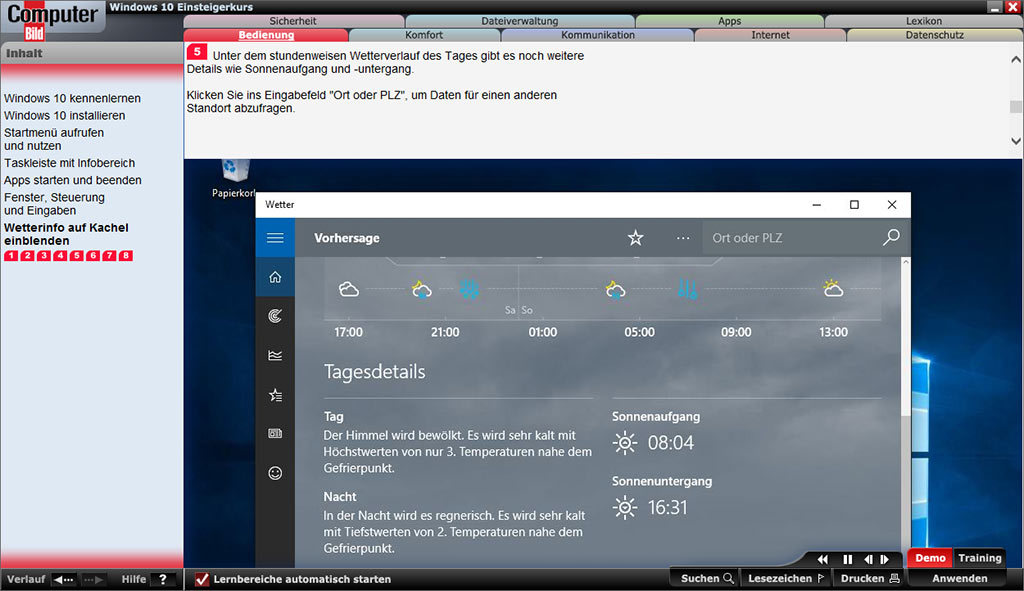This screenshot has height=591, width=1024.
Task: Open the Datenschutz tab
Action: pos(935,35)
